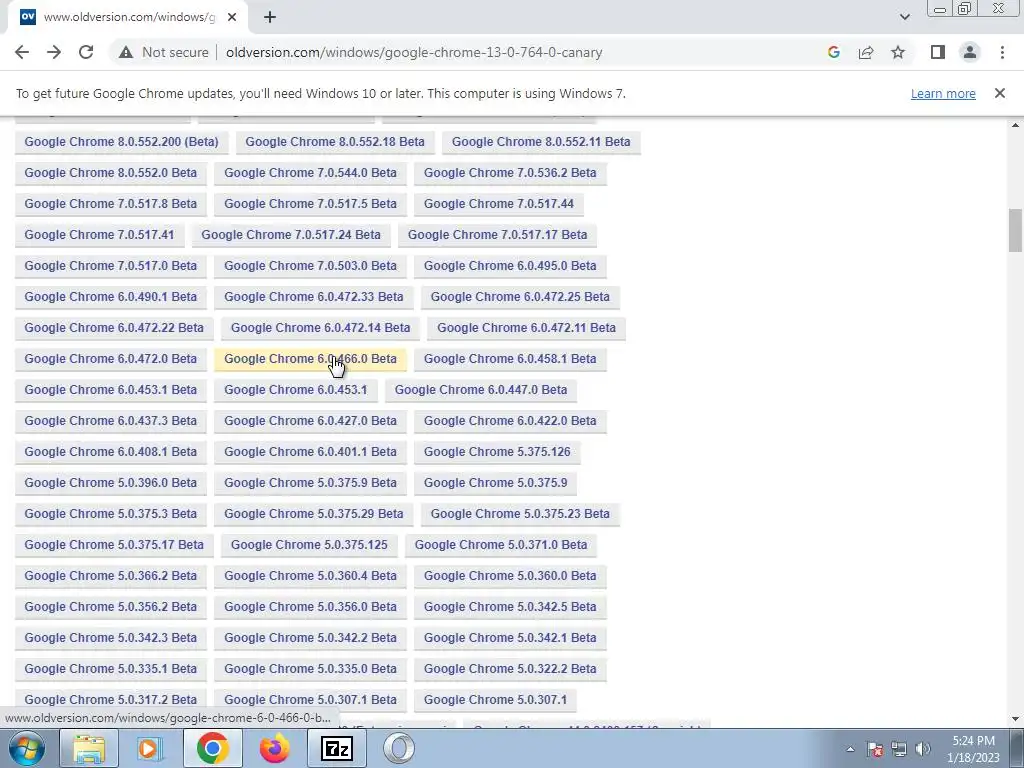Open Google Chrome 6.0.453.1 non-beta link
Screen dimensions: 1024x768
pos(296,390)
